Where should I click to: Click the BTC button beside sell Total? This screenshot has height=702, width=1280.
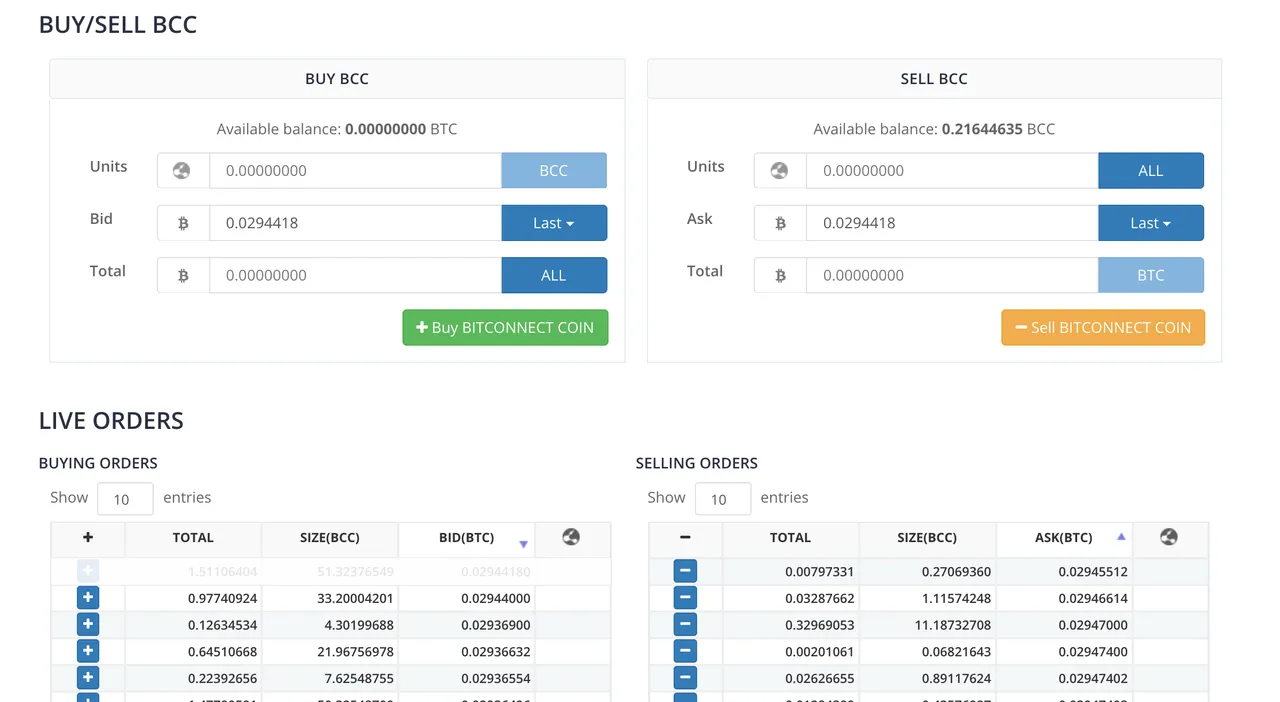tap(1151, 275)
